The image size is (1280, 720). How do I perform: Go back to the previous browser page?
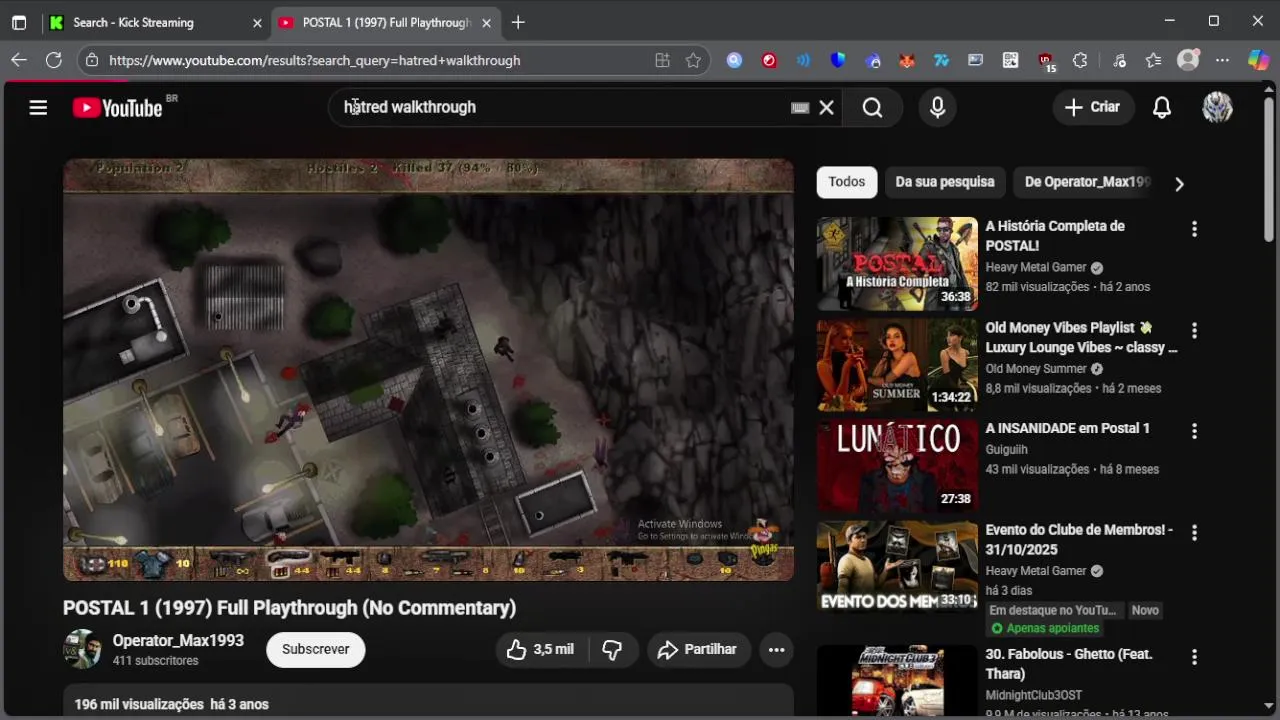click(19, 60)
